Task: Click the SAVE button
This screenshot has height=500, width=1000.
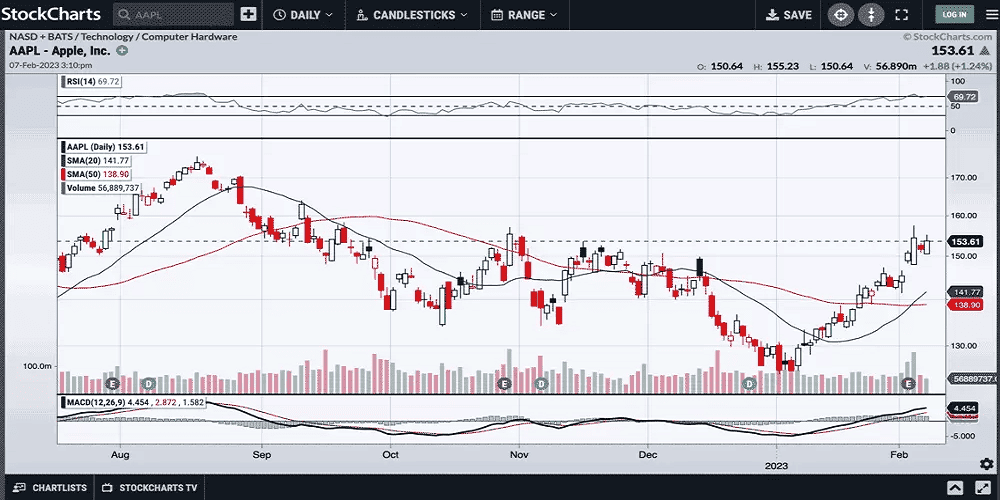Action: [x=789, y=15]
